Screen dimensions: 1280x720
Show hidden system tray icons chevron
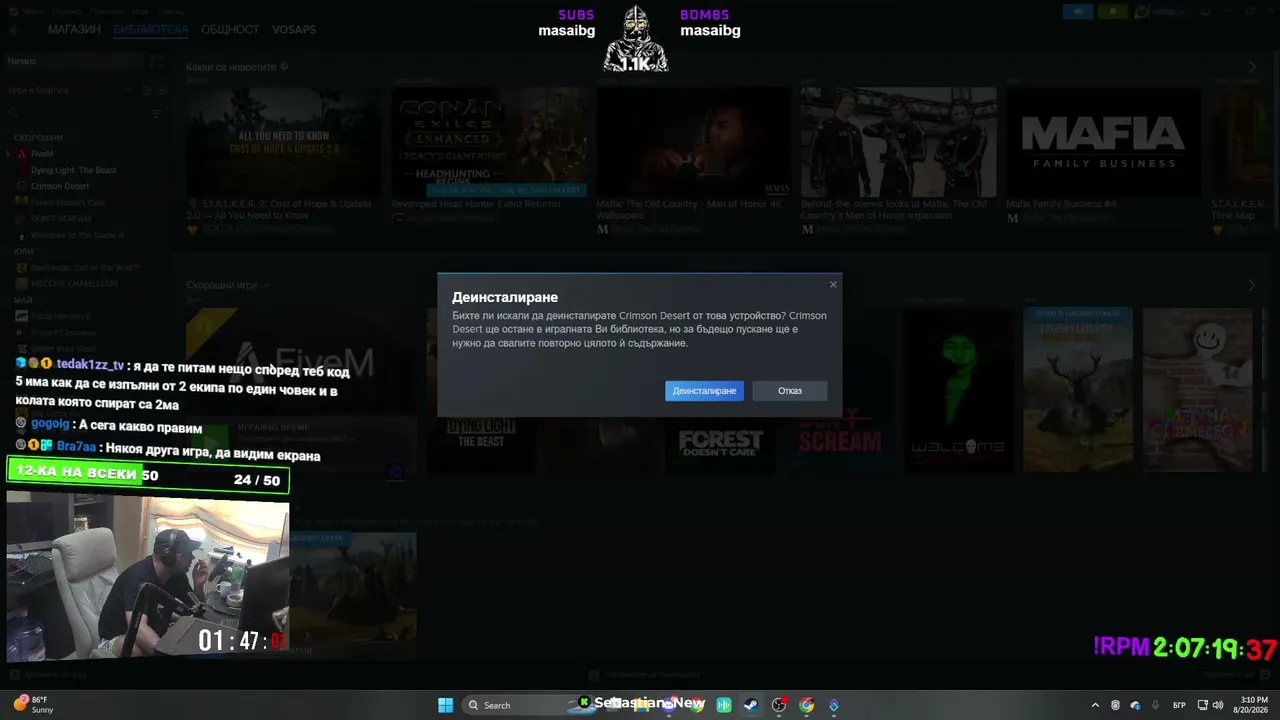click(1095, 705)
